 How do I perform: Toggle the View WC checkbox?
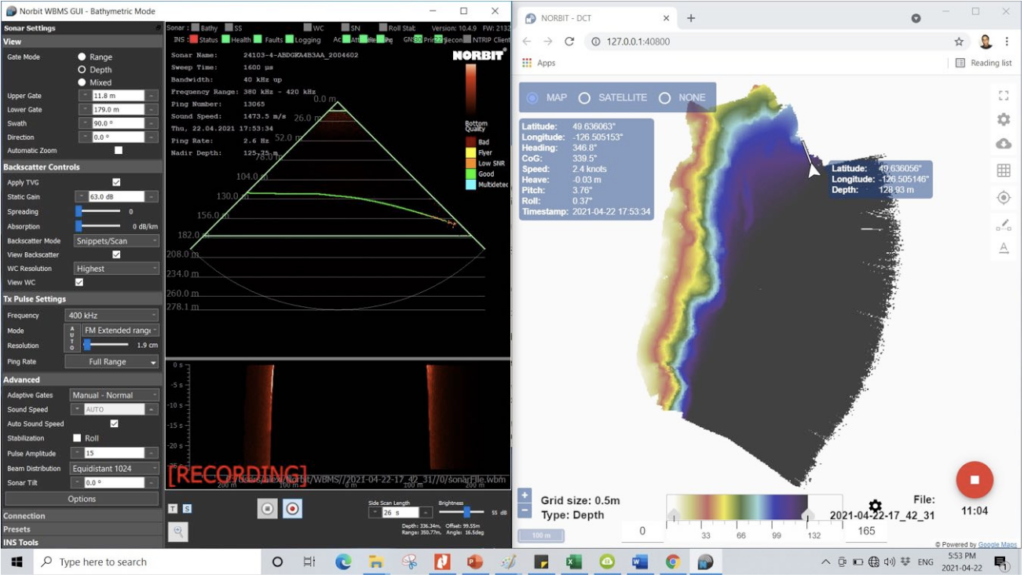(x=79, y=282)
